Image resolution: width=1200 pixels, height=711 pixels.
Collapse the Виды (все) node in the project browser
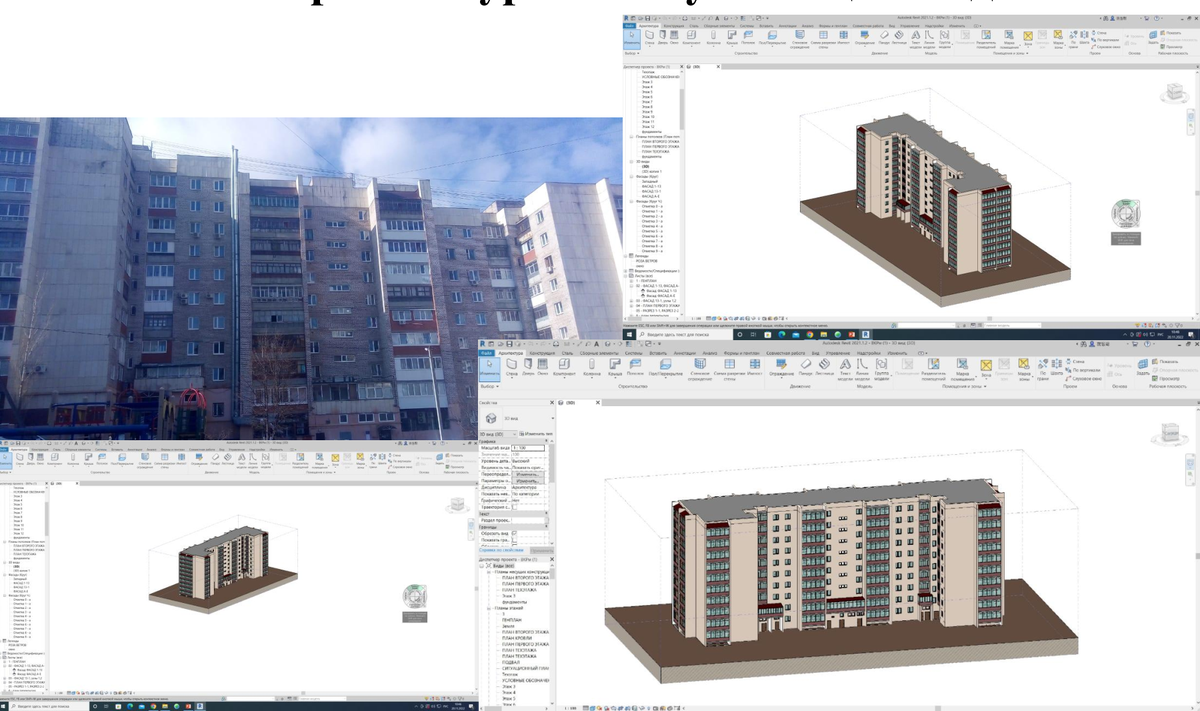click(x=482, y=566)
